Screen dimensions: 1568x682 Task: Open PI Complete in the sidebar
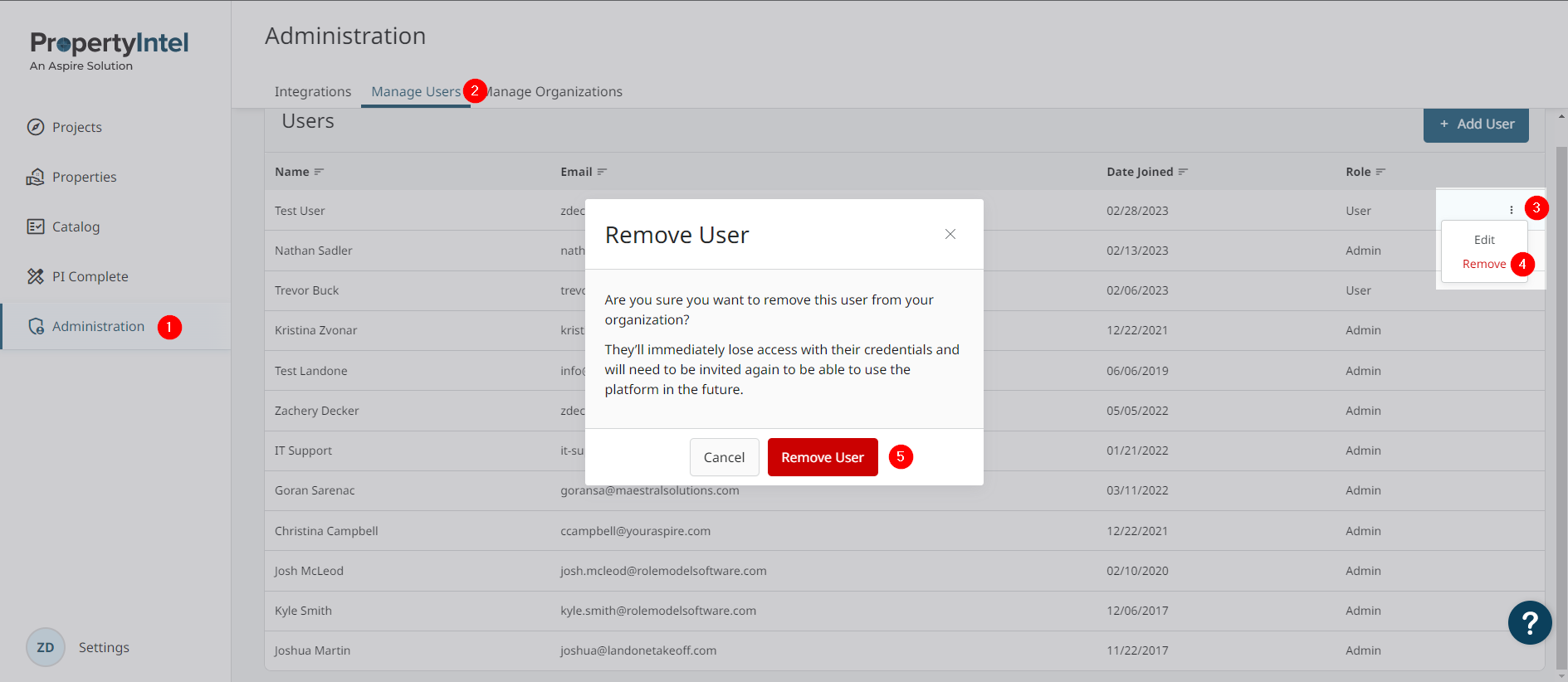pyautogui.click(x=90, y=276)
